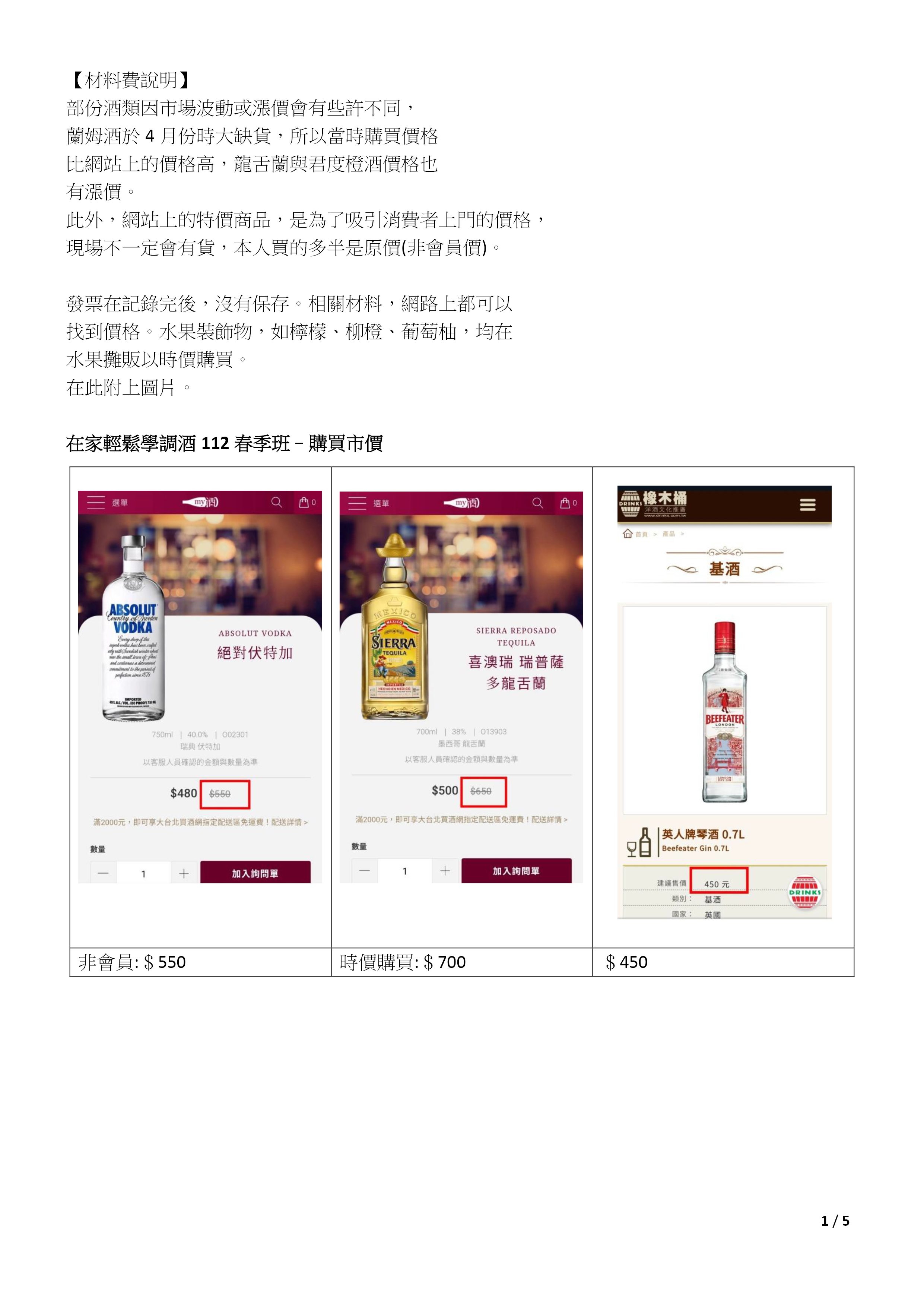The height and width of the screenshot is (1307, 924).
Task: Increase Absolut Vodka quantity with plus
Action: pyautogui.click(x=184, y=873)
